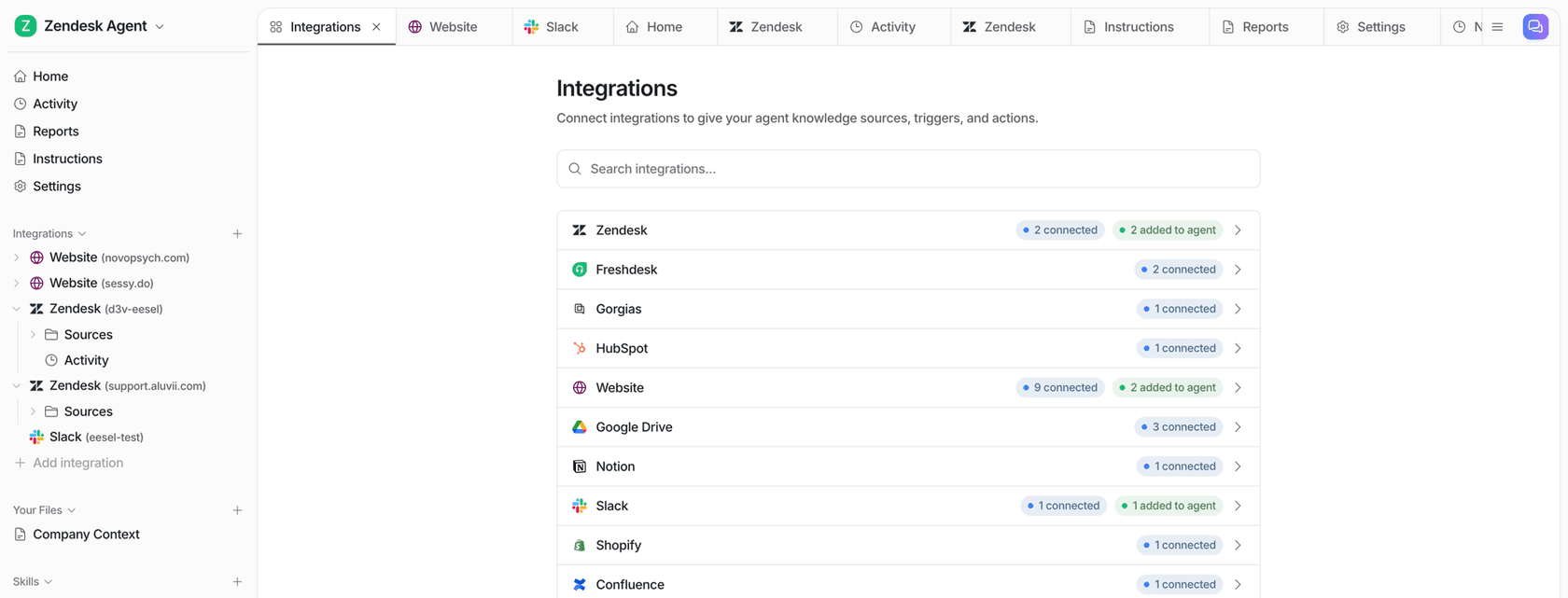Click the Freshdesk integration icon

580,270
